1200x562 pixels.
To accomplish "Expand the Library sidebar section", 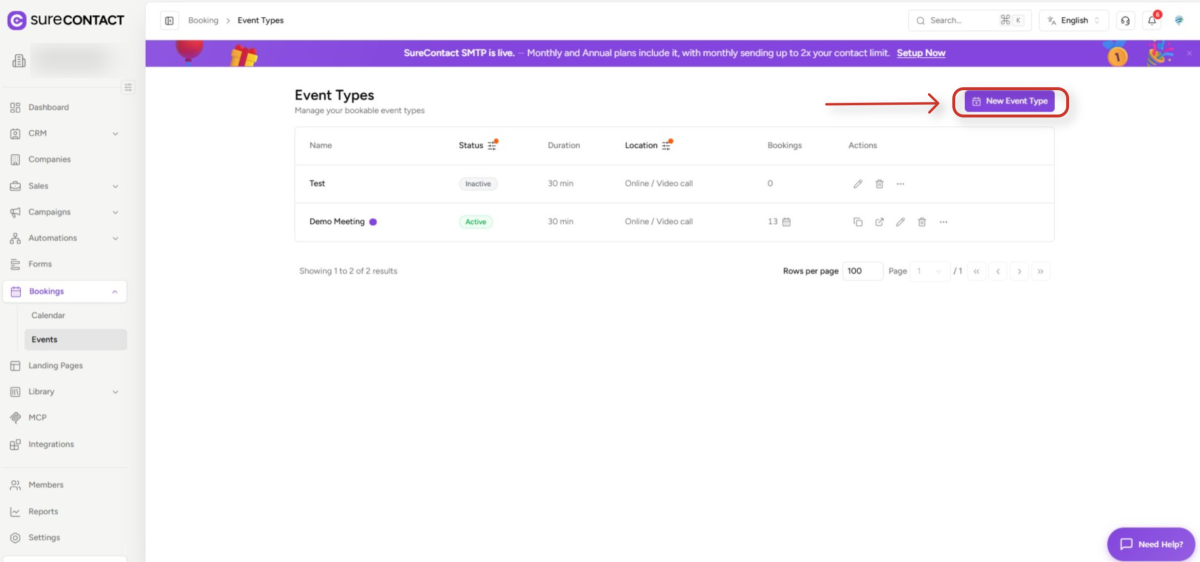I will (65, 392).
